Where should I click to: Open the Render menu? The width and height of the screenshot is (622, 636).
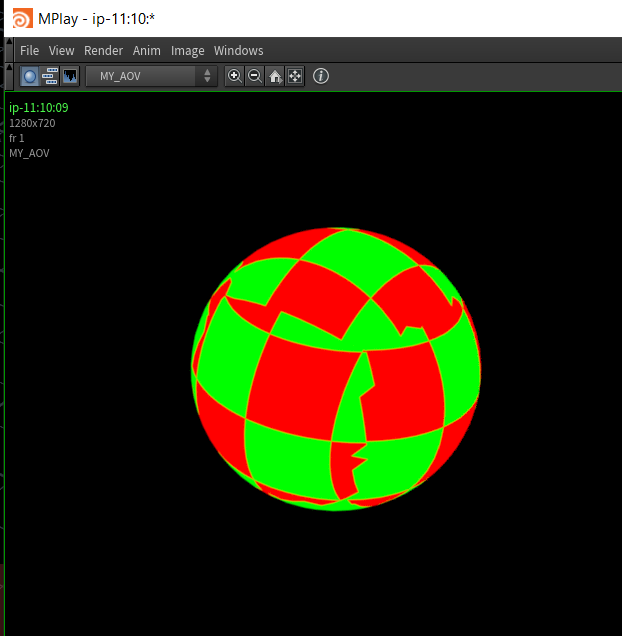[x=103, y=51]
